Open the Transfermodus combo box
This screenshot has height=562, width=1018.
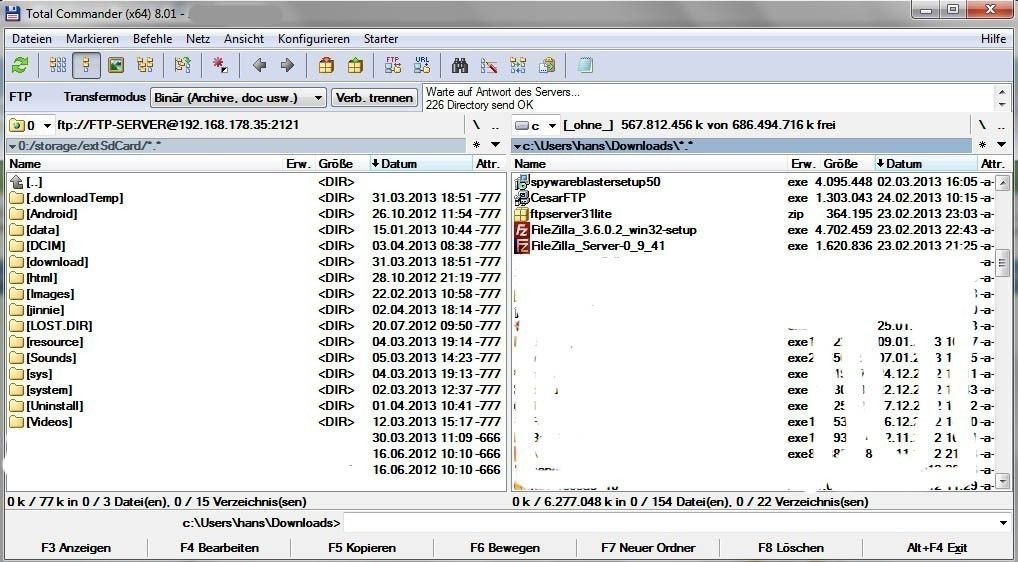[x=238, y=98]
